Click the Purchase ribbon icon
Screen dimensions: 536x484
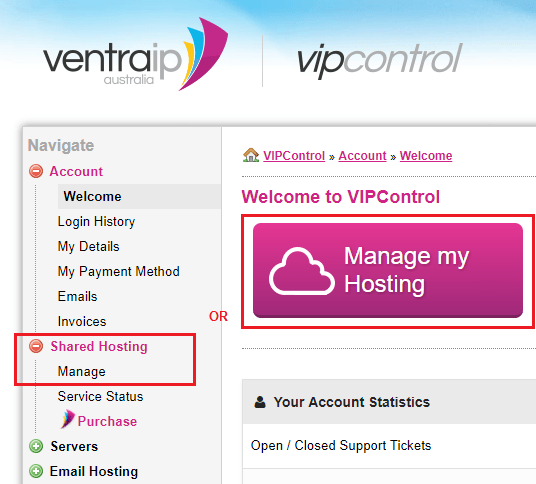[68, 419]
